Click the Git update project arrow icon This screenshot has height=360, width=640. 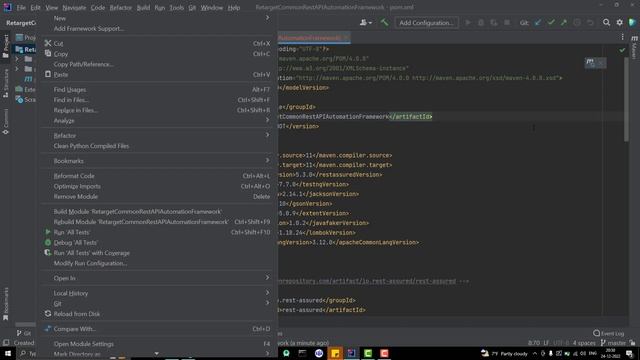[538, 22]
